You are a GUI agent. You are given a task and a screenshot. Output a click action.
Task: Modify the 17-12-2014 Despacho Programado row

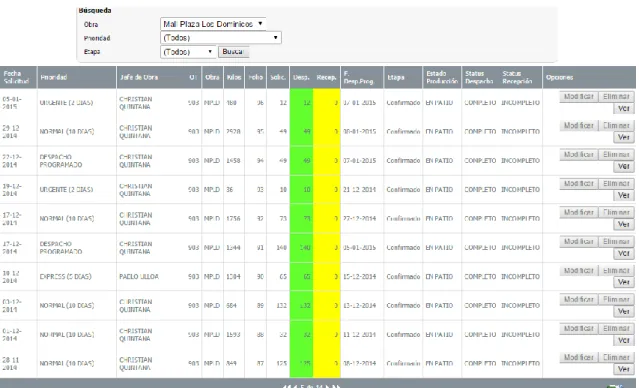578,241
